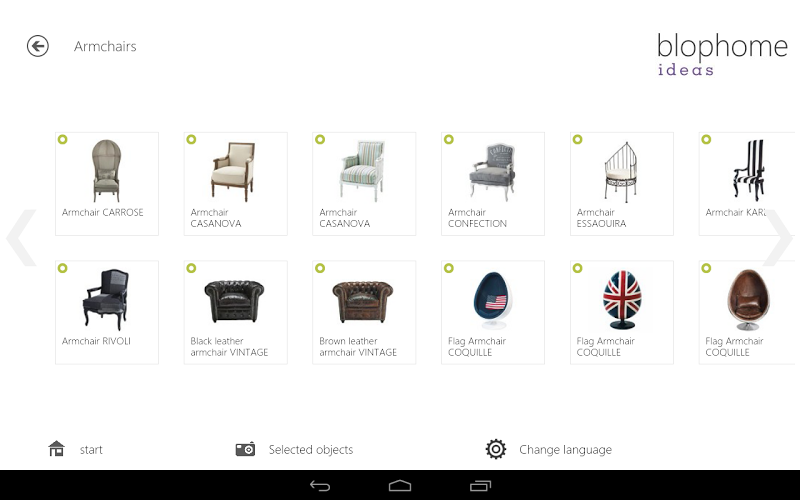Toggle selection circle on Armchair CONFECTION
This screenshot has width=800, height=500.
(448, 139)
